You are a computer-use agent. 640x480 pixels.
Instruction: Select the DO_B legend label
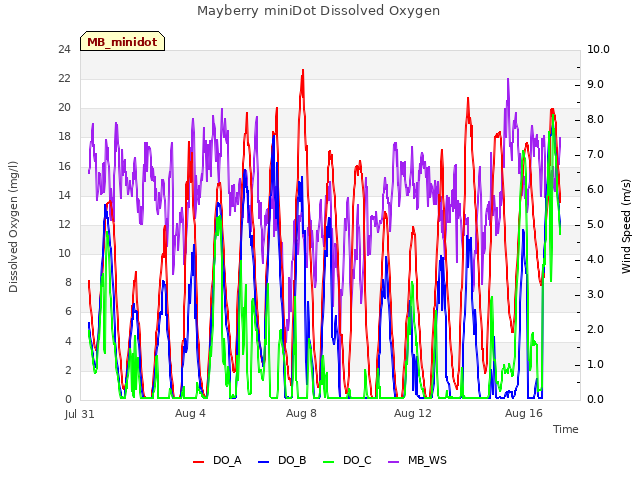point(292,461)
